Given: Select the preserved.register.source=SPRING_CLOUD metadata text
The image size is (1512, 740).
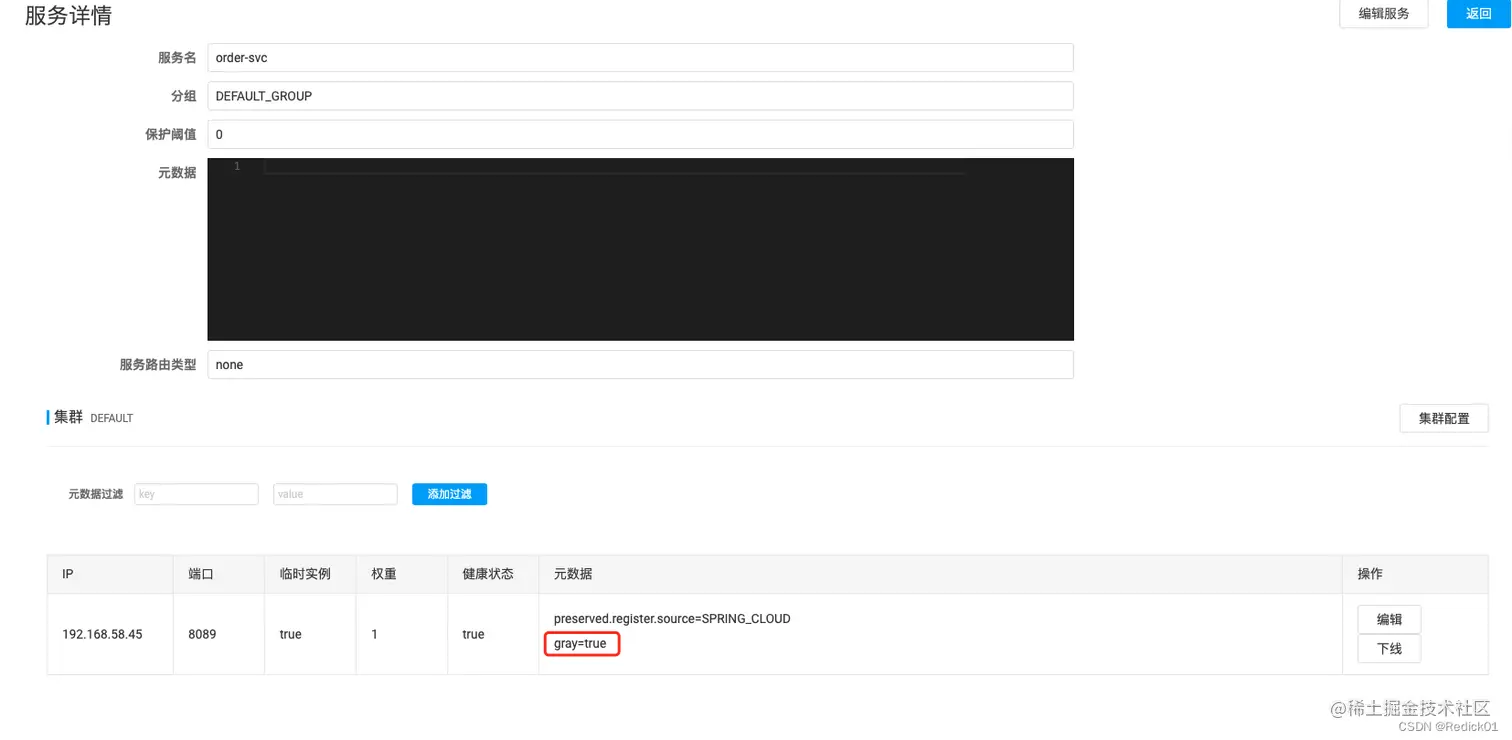Looking at the screenshot, I should [x=672, y=619].
